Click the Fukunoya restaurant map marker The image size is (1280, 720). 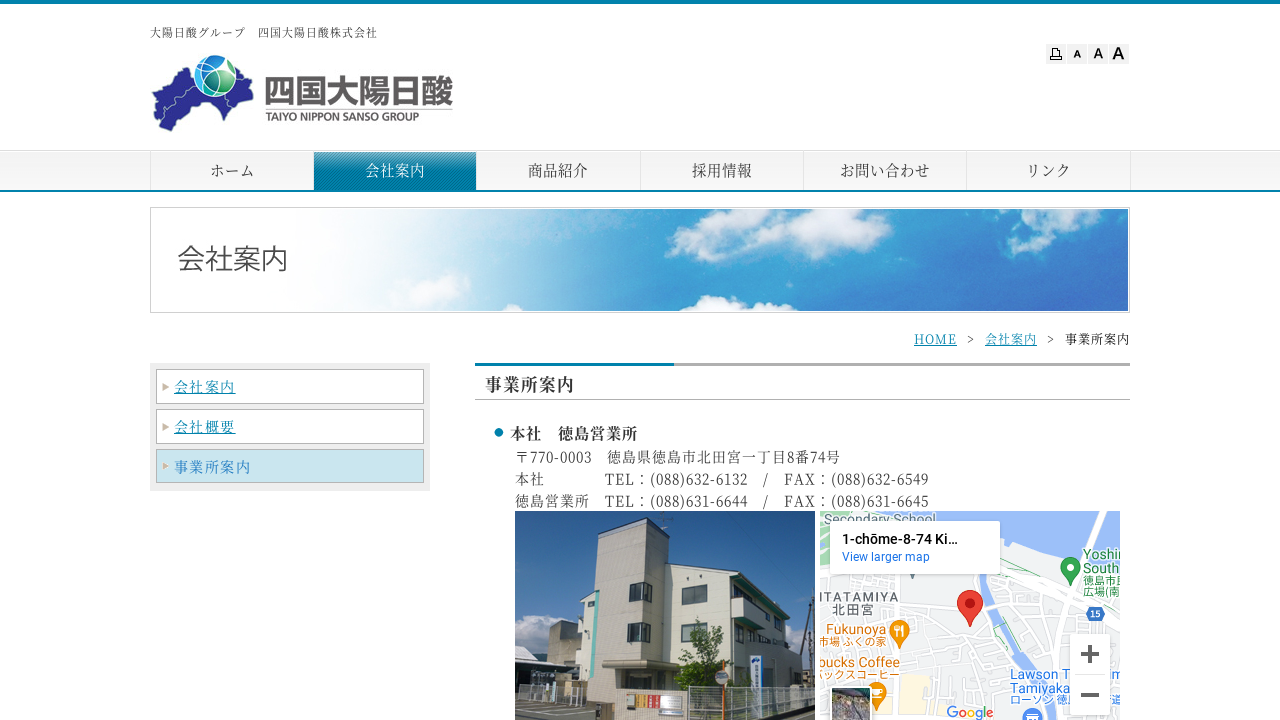coord(899,631)
